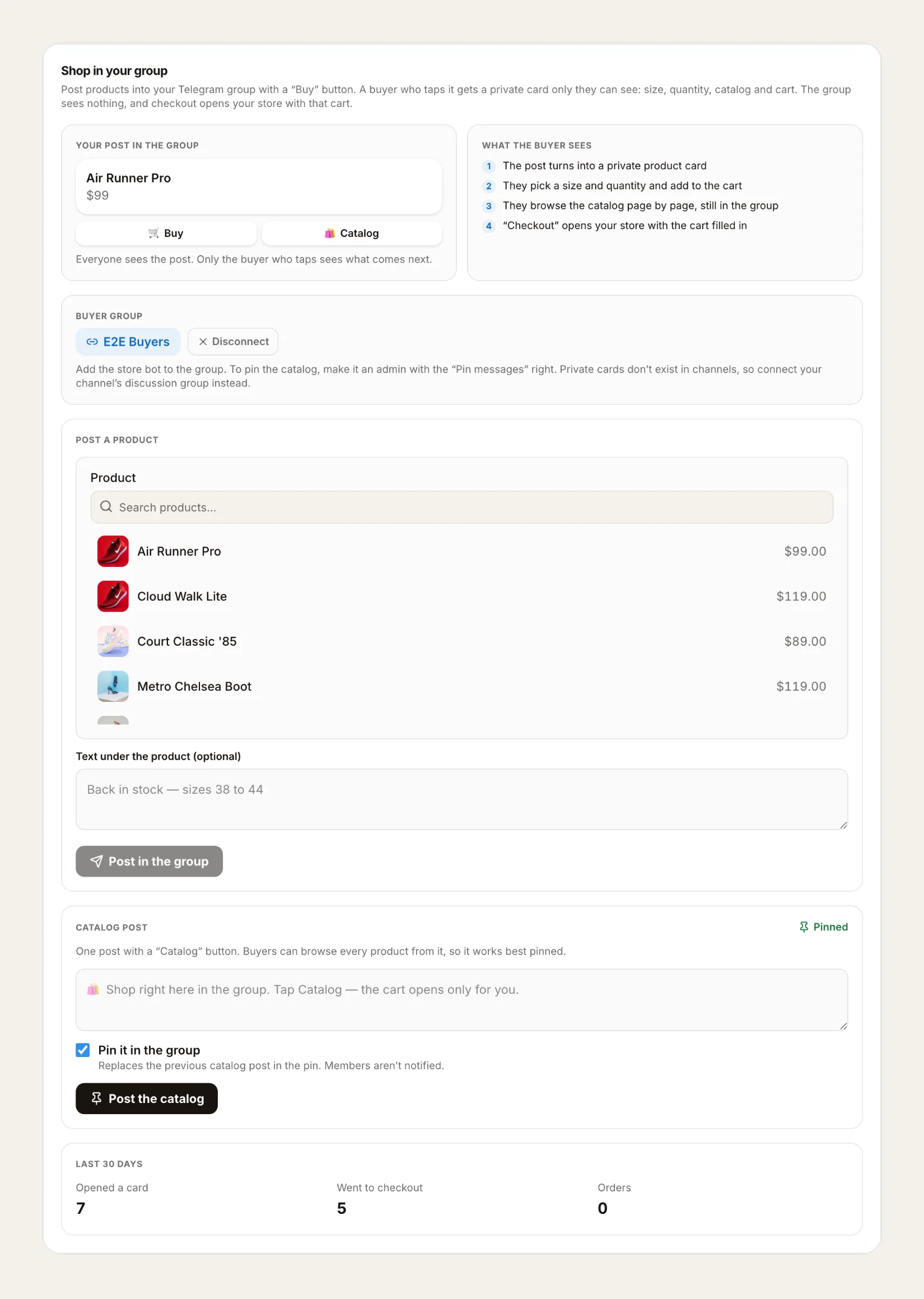Click the paper plane icon on Post button

click(97, 861)
